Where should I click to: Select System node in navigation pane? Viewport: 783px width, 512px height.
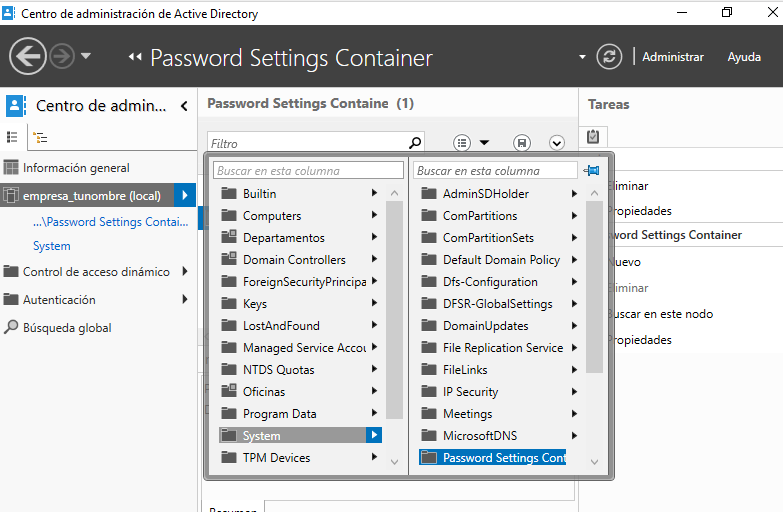[x=52, y=246]
